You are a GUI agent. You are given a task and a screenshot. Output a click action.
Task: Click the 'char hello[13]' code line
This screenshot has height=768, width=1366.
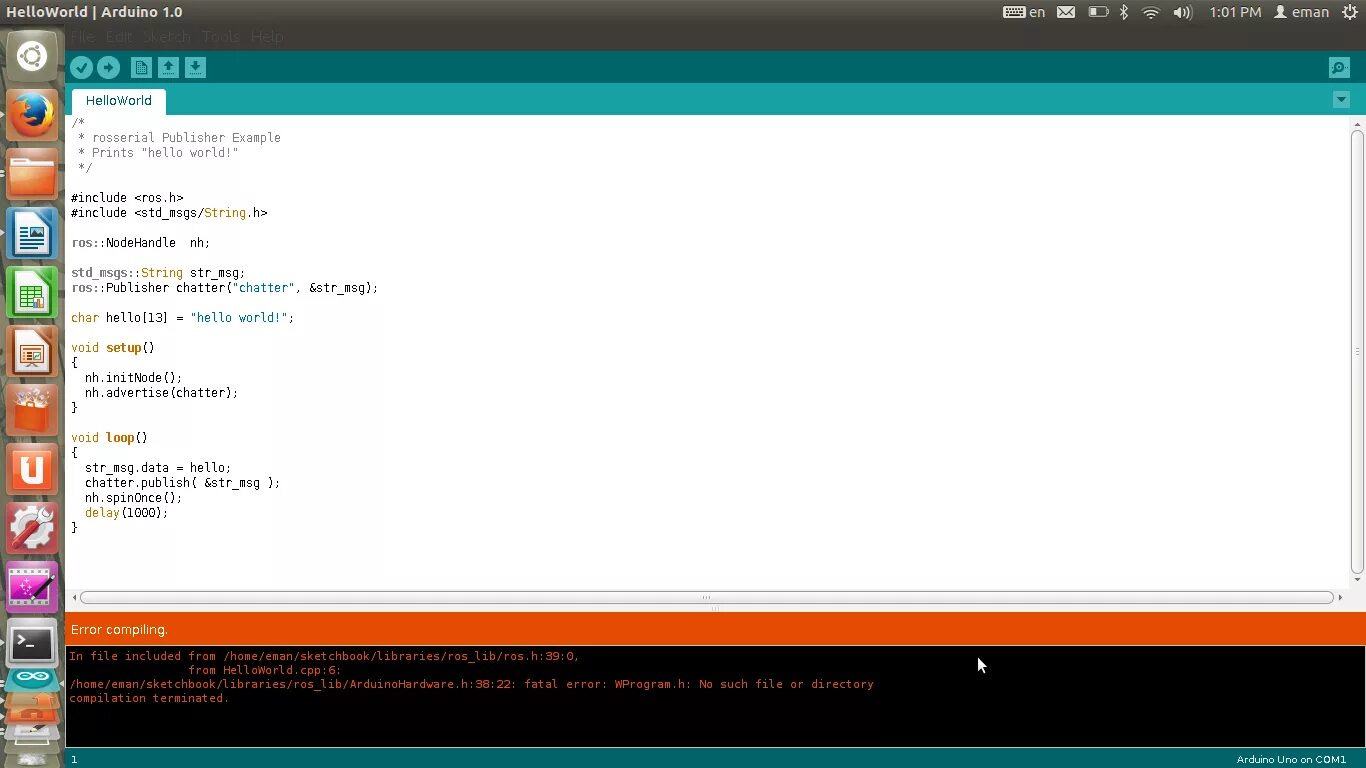(183, 318)
